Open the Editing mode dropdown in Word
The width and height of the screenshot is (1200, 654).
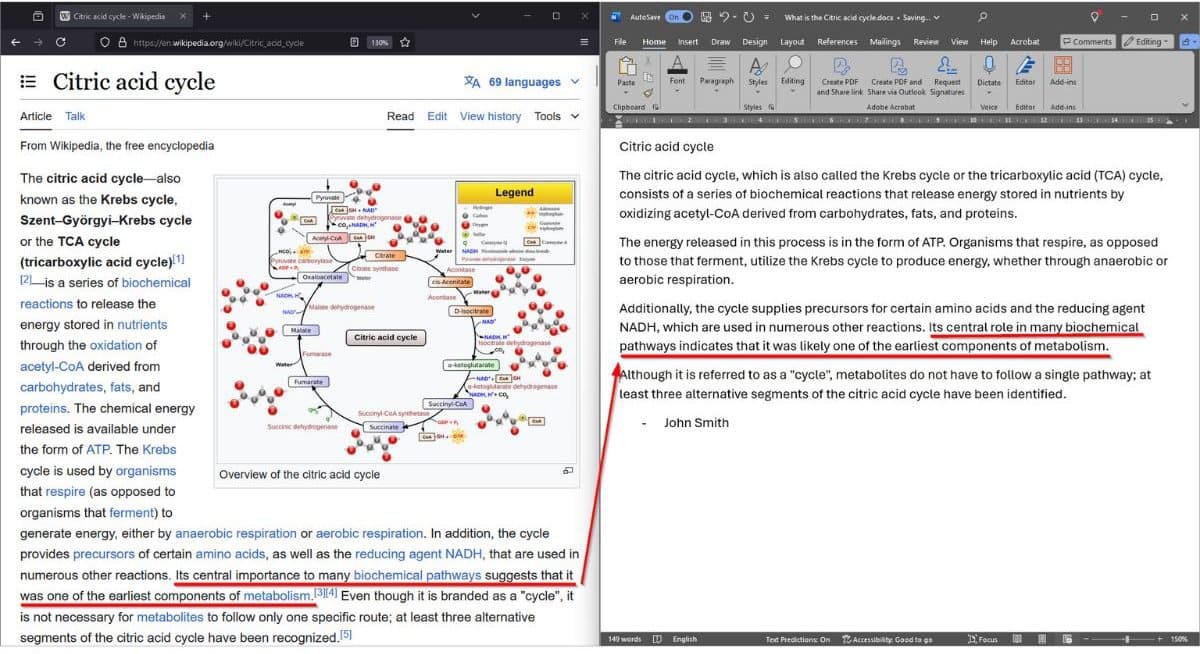coord(1148,41)
